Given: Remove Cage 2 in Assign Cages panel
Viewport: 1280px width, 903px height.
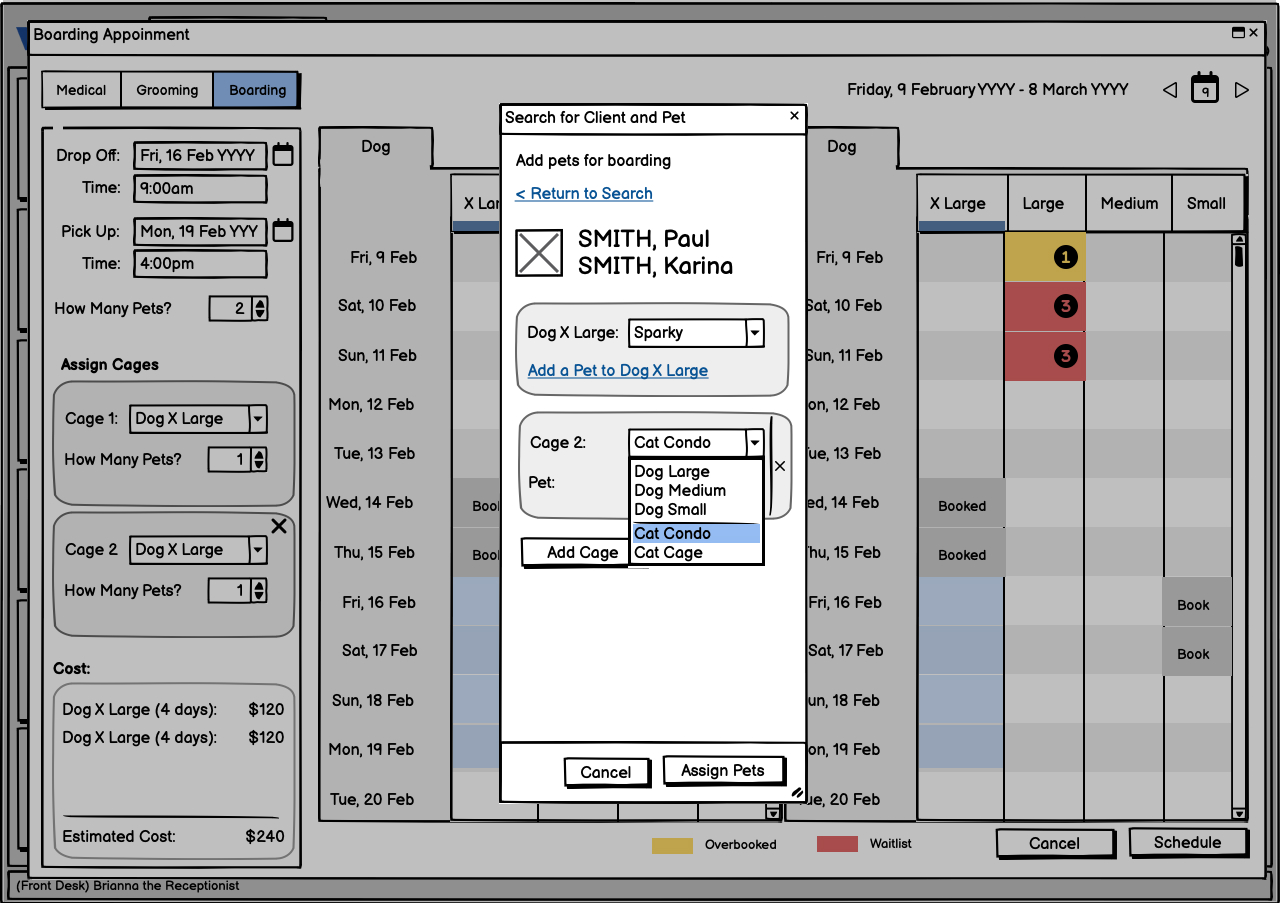Looking at the screenshot, I should click(279, 527).
